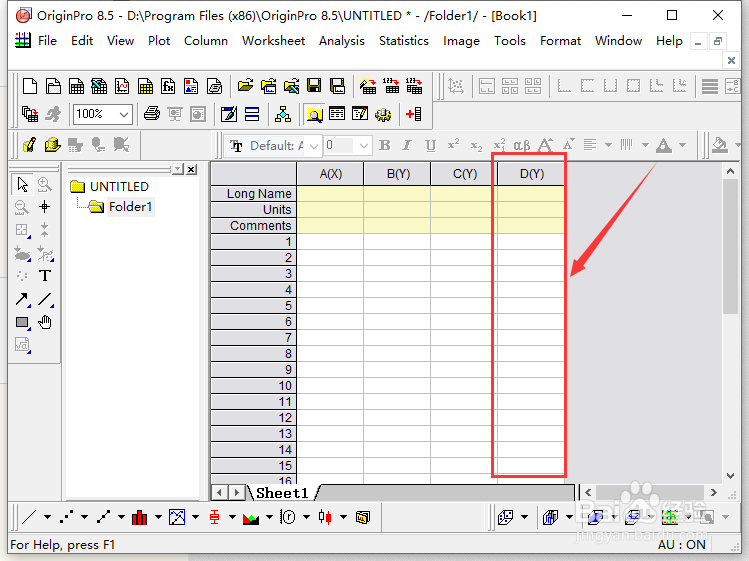This screenshot has height=561, width=749.
Task: Select Folder1 in the project tree
Action: [x=130, y=206]
